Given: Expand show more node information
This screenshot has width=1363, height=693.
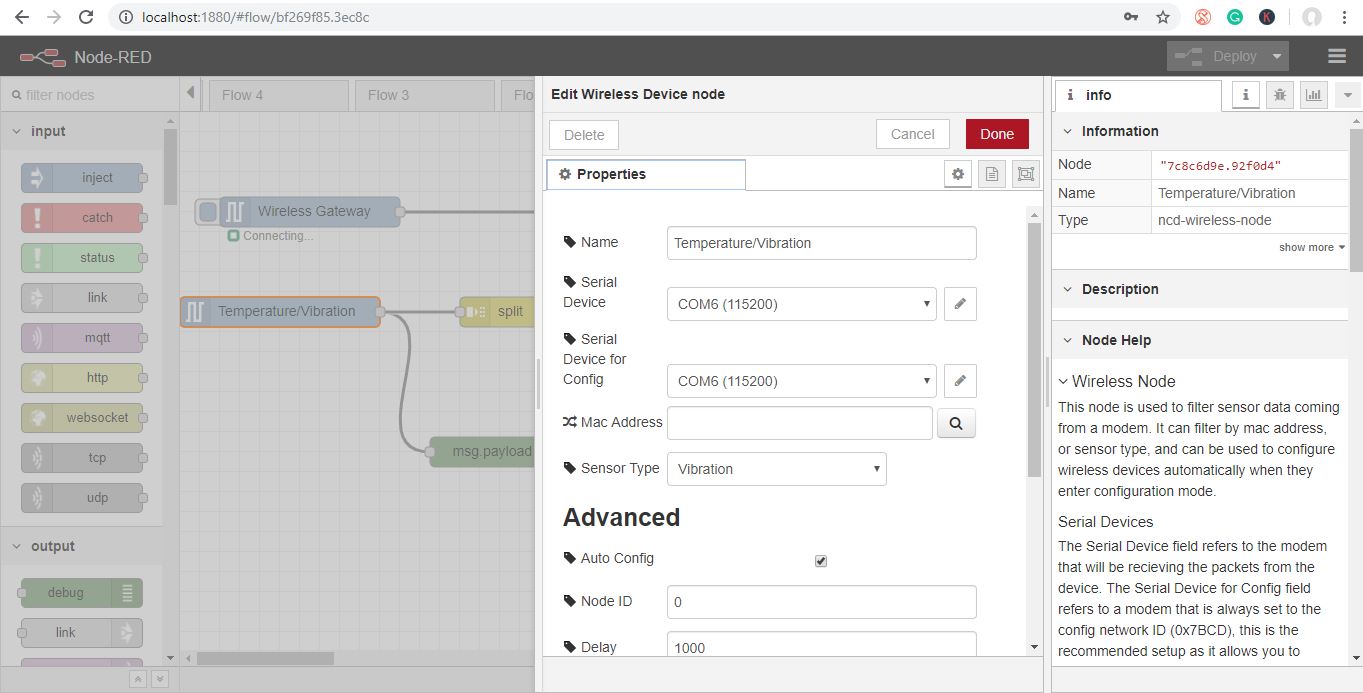Looking at the screenshot, I should (x=1311, y=247).
